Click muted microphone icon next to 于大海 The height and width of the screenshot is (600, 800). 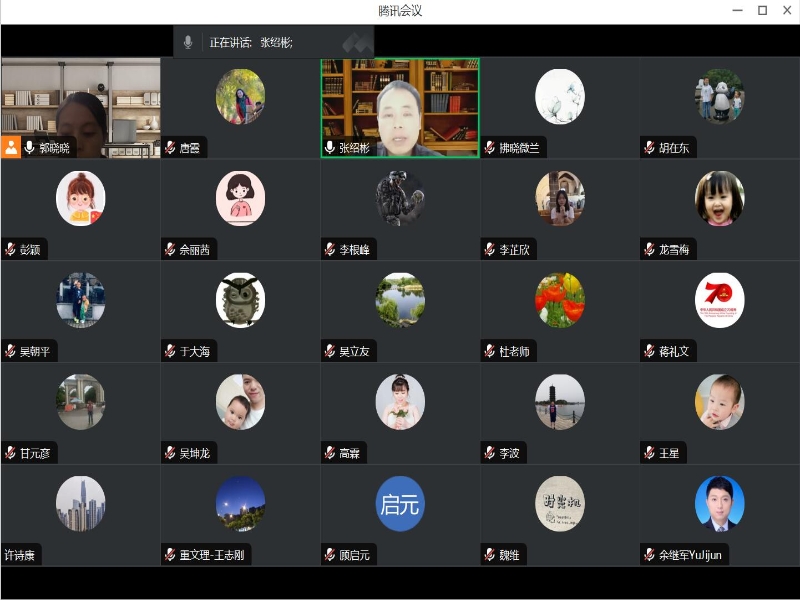(170, 352)
